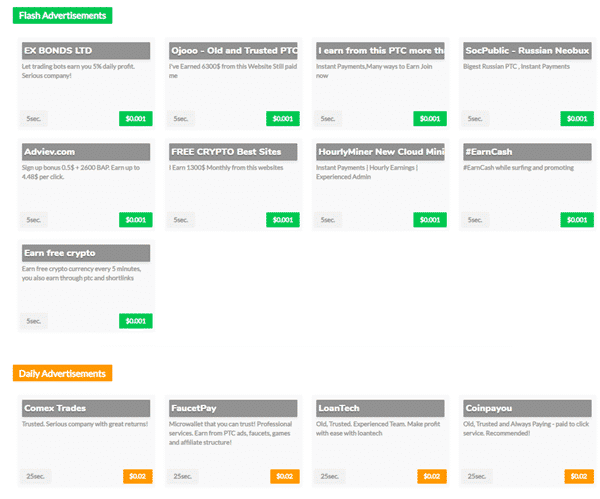Select 'Bigest Russian PTC , Instant Payments' text
The image size is (600, 499).
[x=516, y=66]
